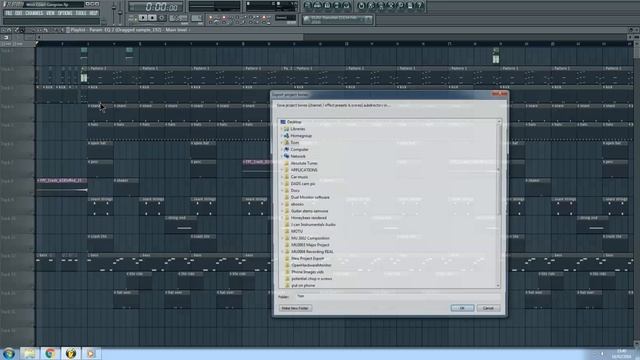640x360 pixels.
Task: Confirm the dialog with OK
Action: click(462, 308)
